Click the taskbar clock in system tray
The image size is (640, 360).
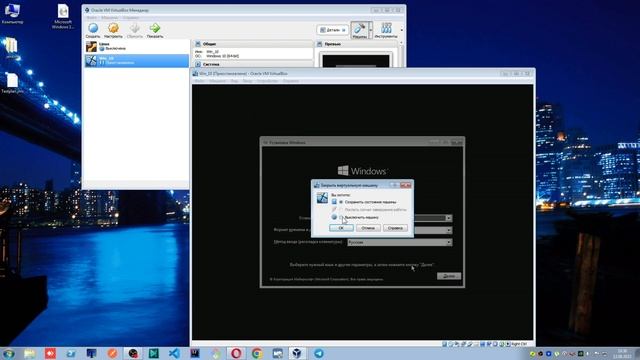(622, 354)
